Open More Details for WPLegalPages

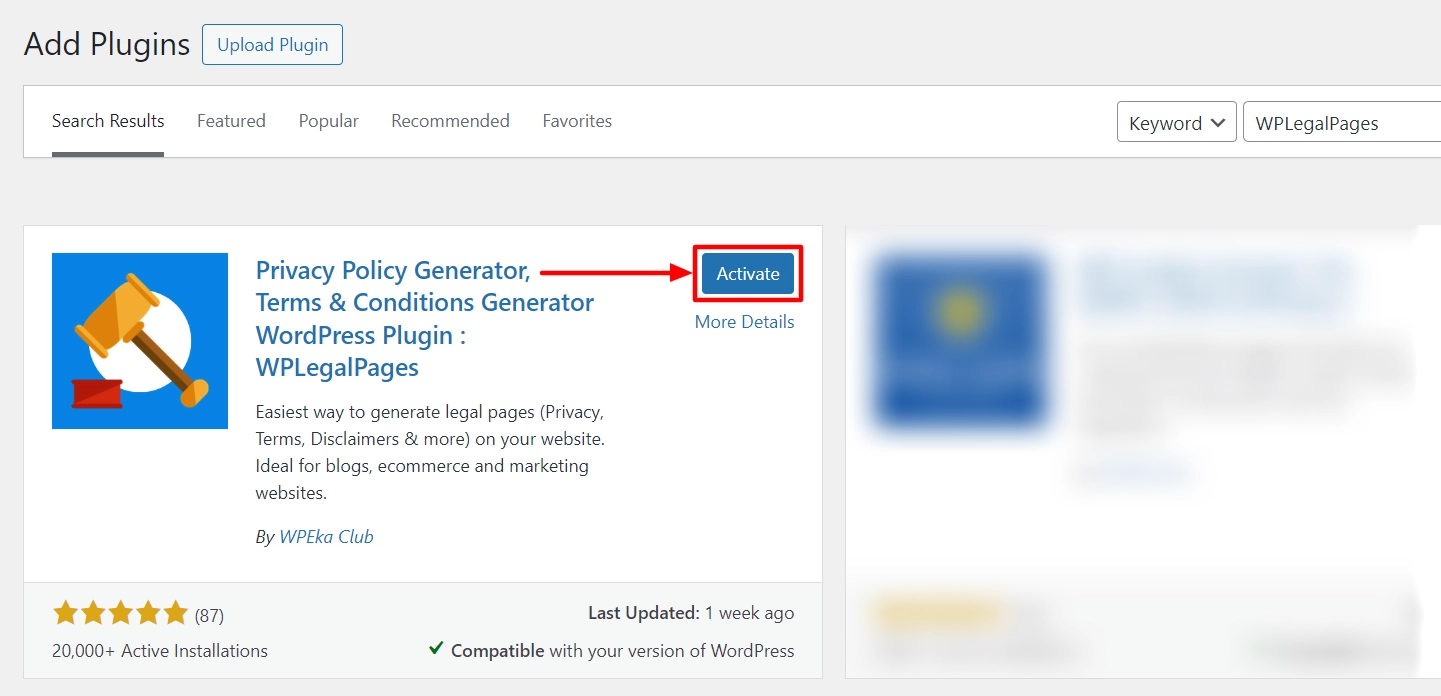tap(744, 321)
